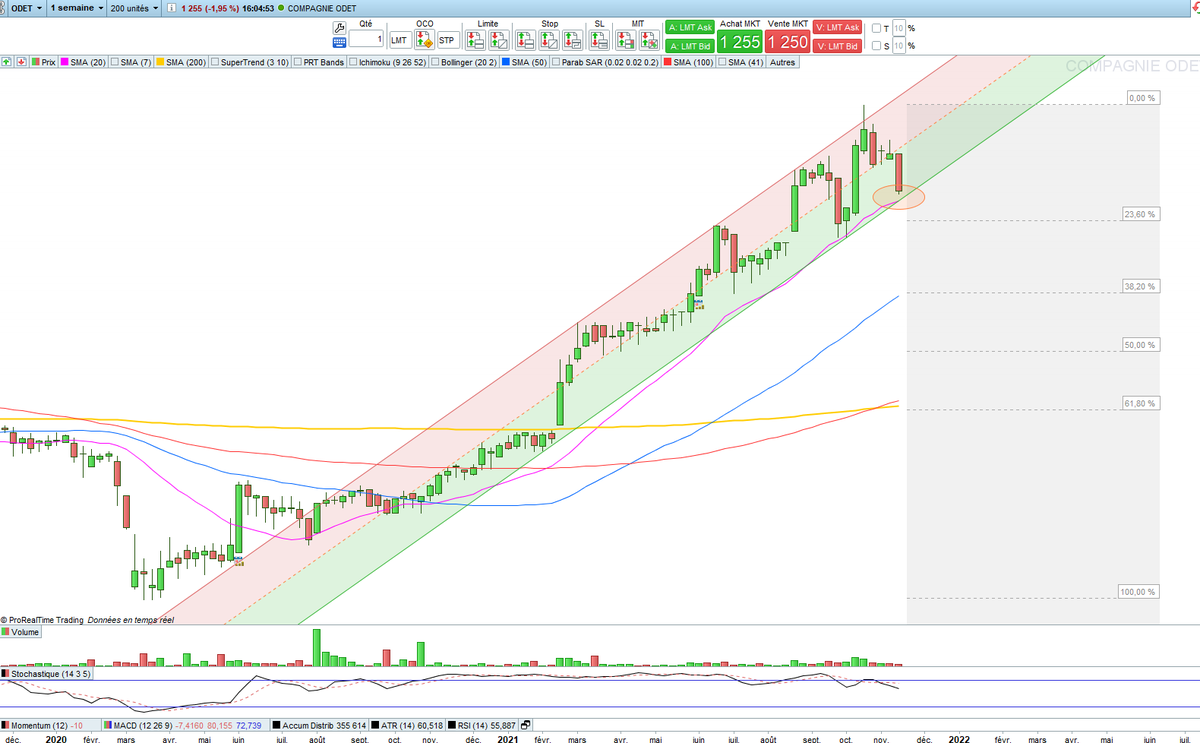1200x743 pixels.
Task: Click the third Stop order icon
Action: [x=574, y=40]
